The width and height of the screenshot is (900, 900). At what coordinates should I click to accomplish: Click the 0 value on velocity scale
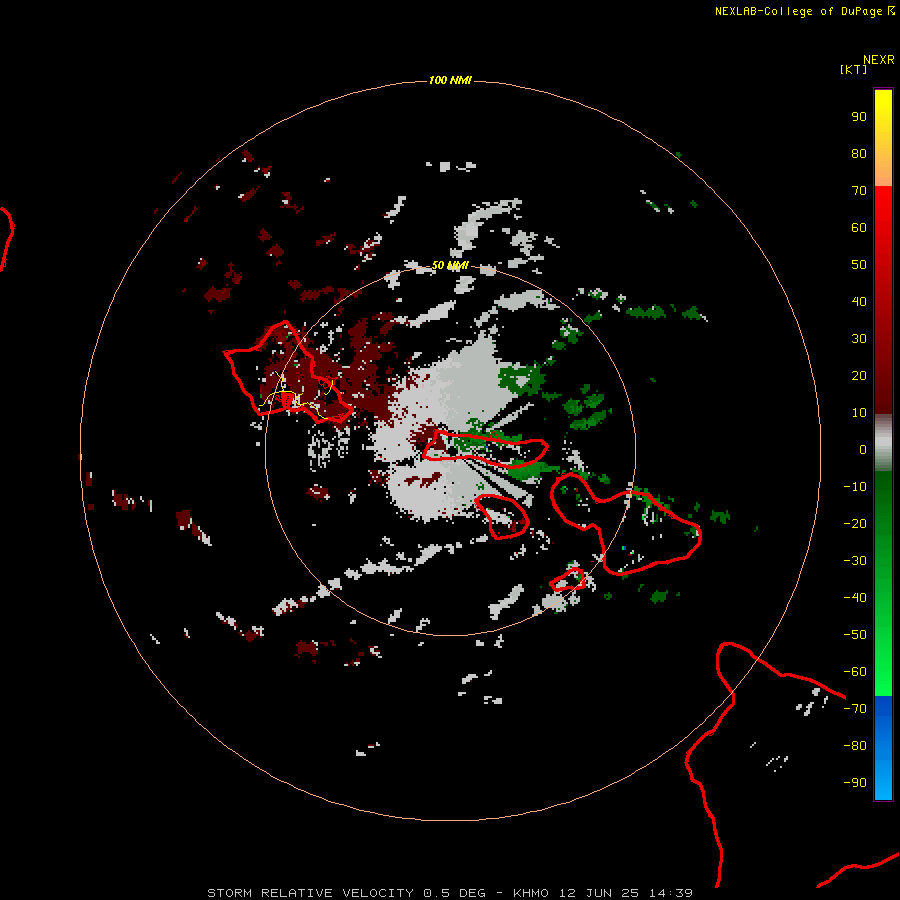click(863, 449)
